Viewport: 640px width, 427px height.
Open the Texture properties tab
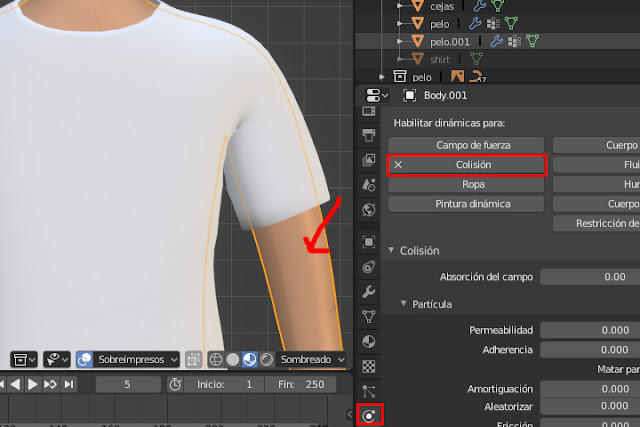point(369,366)
